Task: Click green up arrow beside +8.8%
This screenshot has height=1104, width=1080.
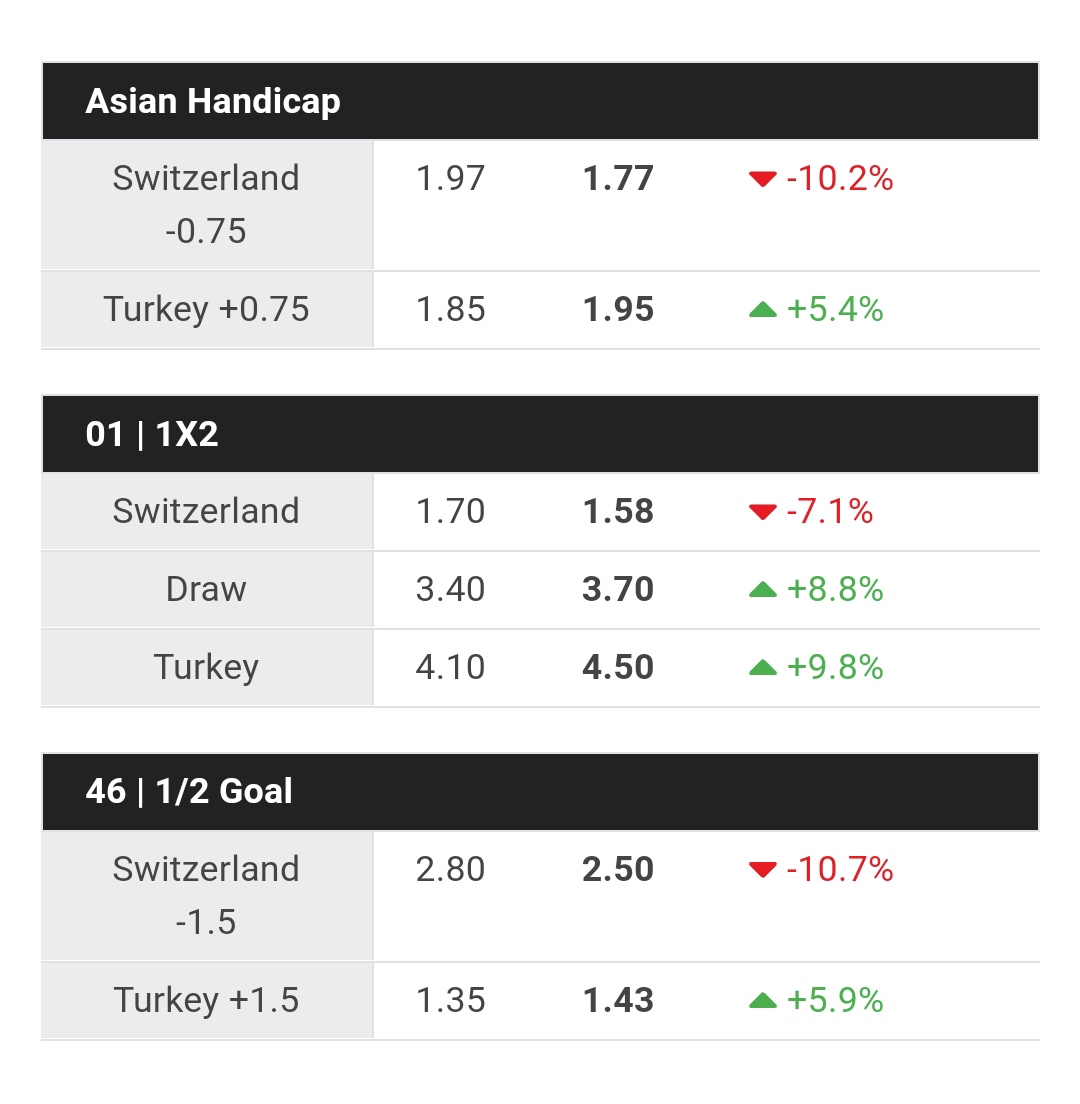Action: pyautogui.click(x=763, y=590)
